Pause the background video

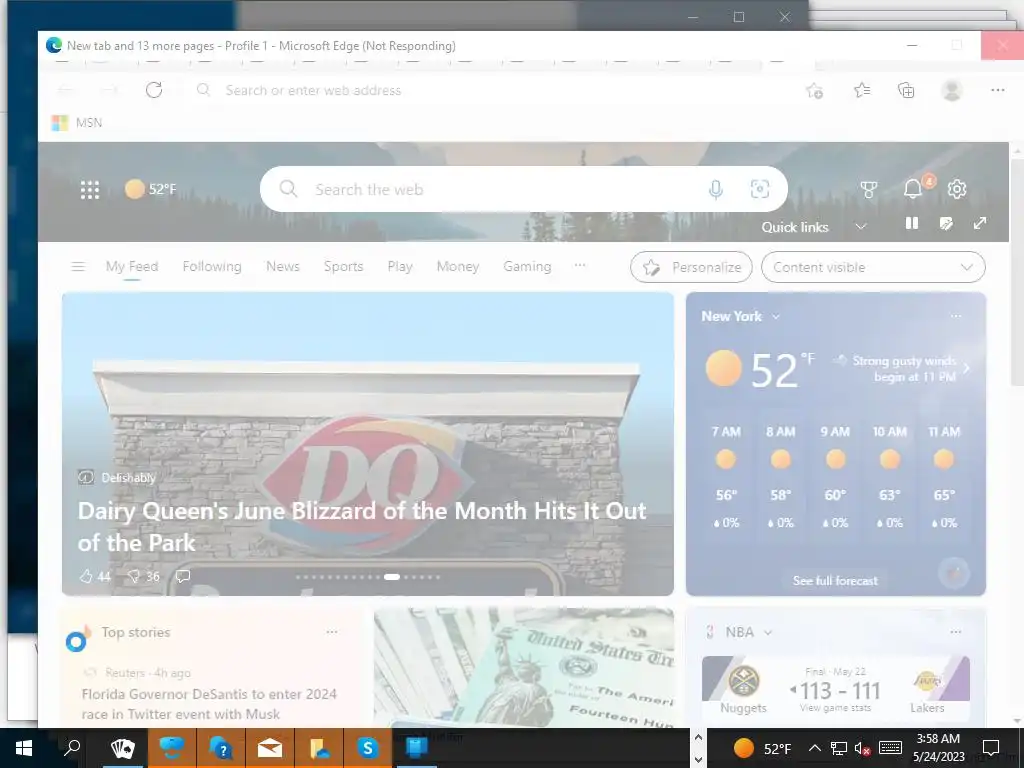pos(912,223)
